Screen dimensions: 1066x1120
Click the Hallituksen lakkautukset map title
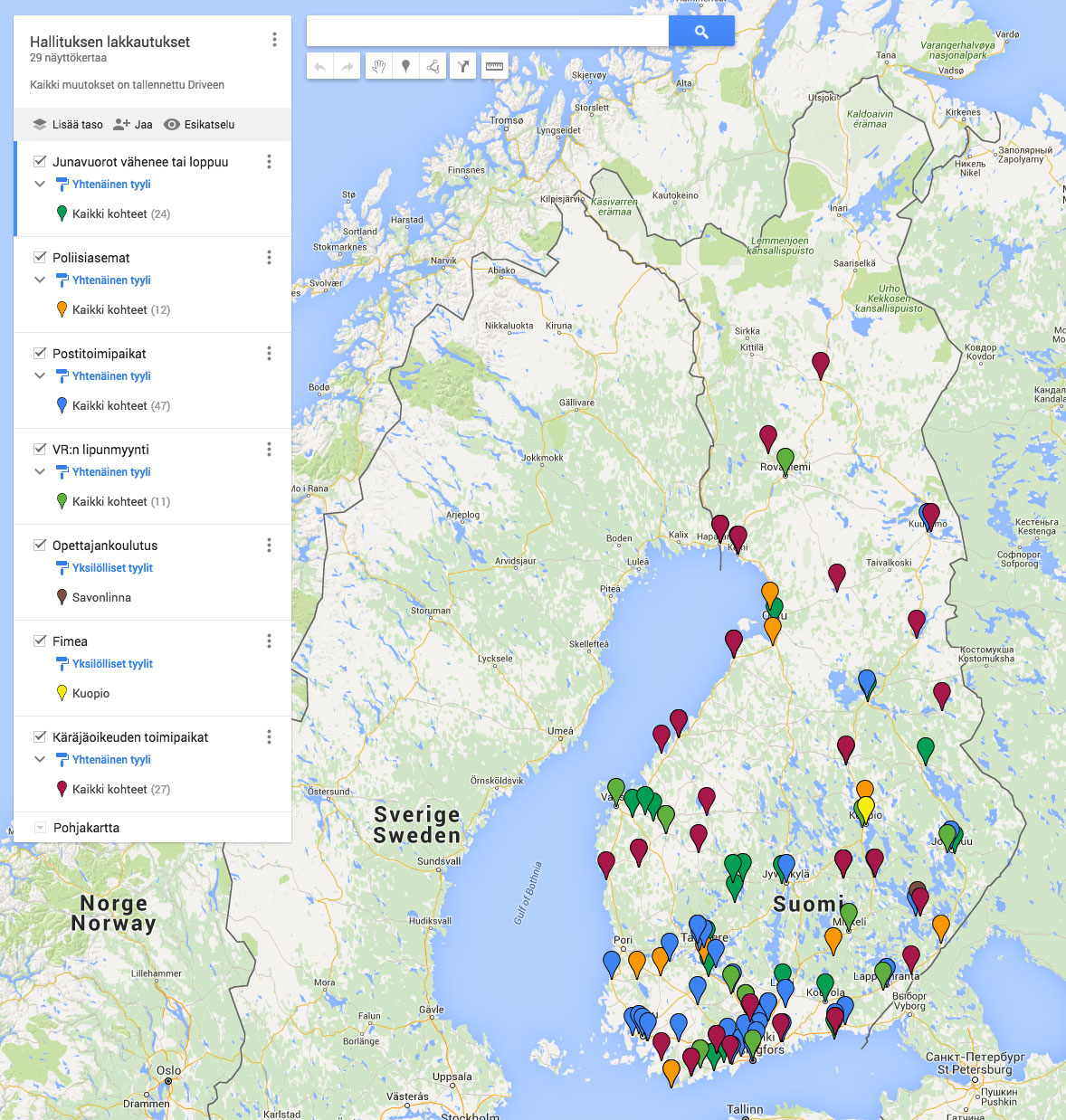(x=110, y=42)
